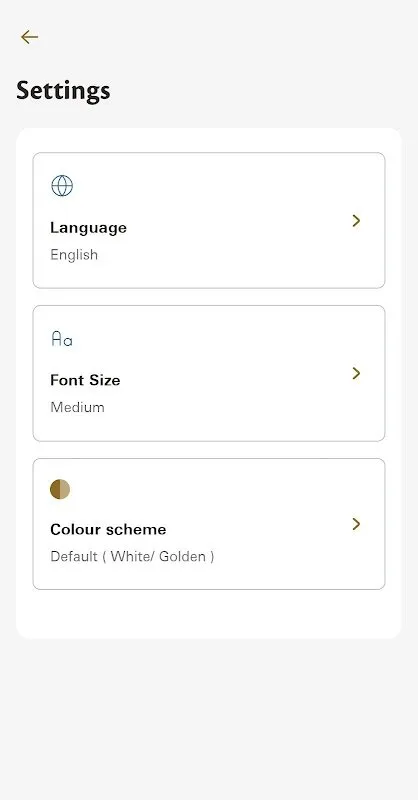
Task: Expand the Colour scheme chevron arrow
Action: [356, 524]
